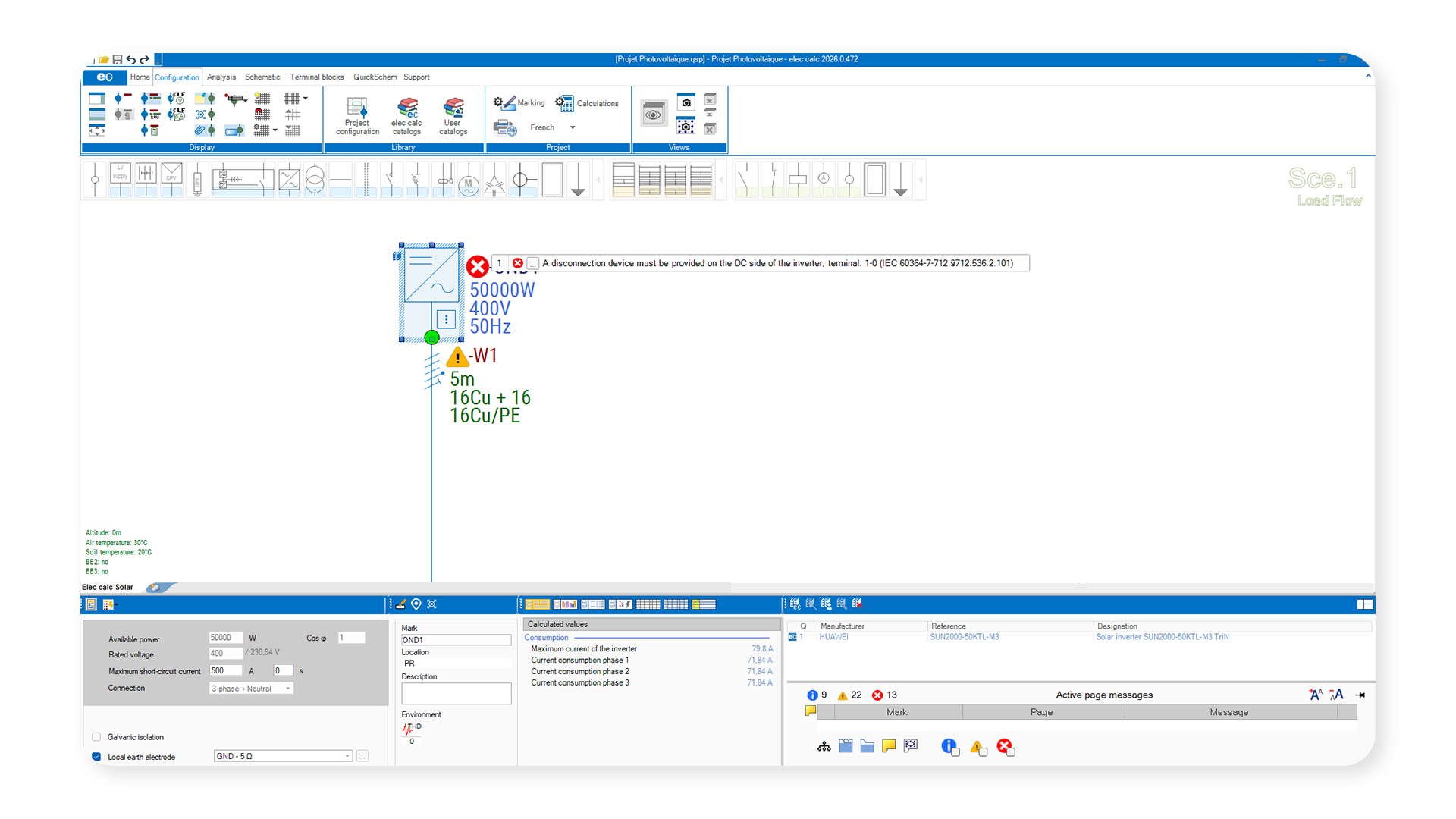Insert the motor symbol from the palette

[469, 181]
